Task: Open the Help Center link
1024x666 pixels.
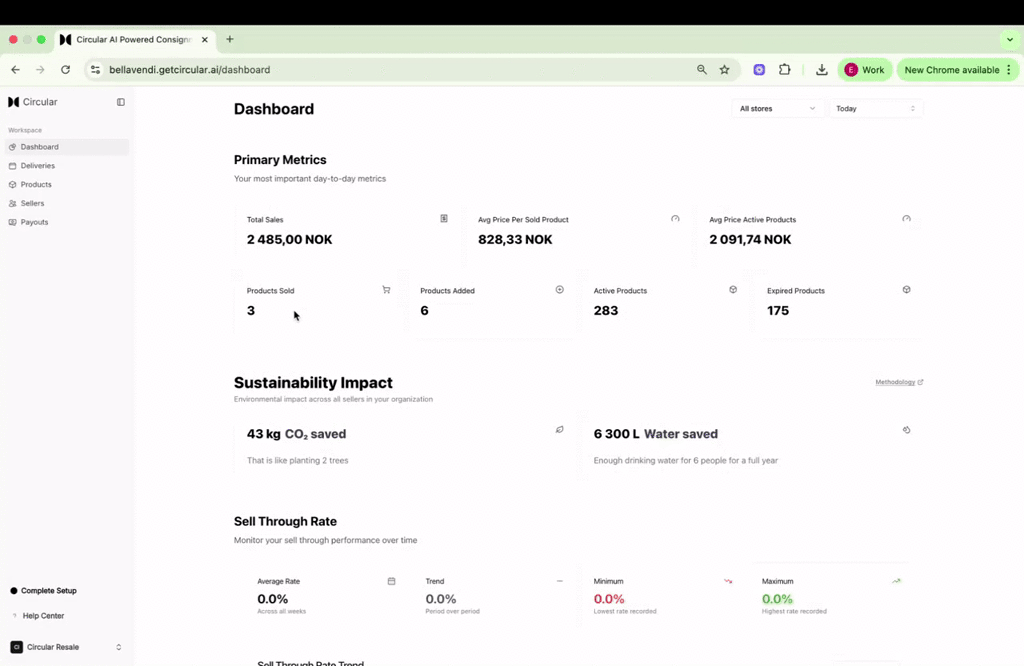Action: 38,616
